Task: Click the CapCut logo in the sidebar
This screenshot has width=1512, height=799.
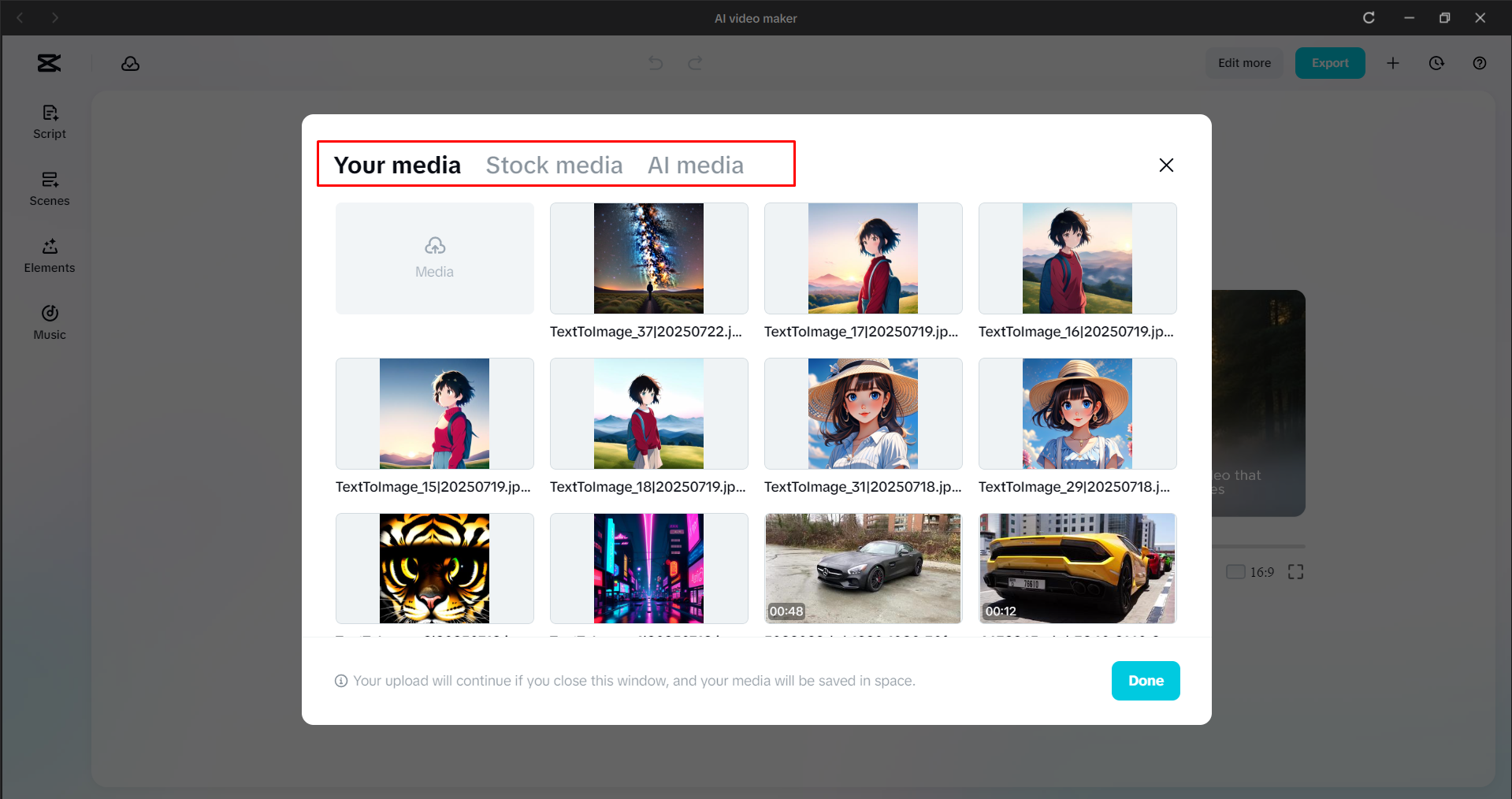Action: [x=48, y=63]
